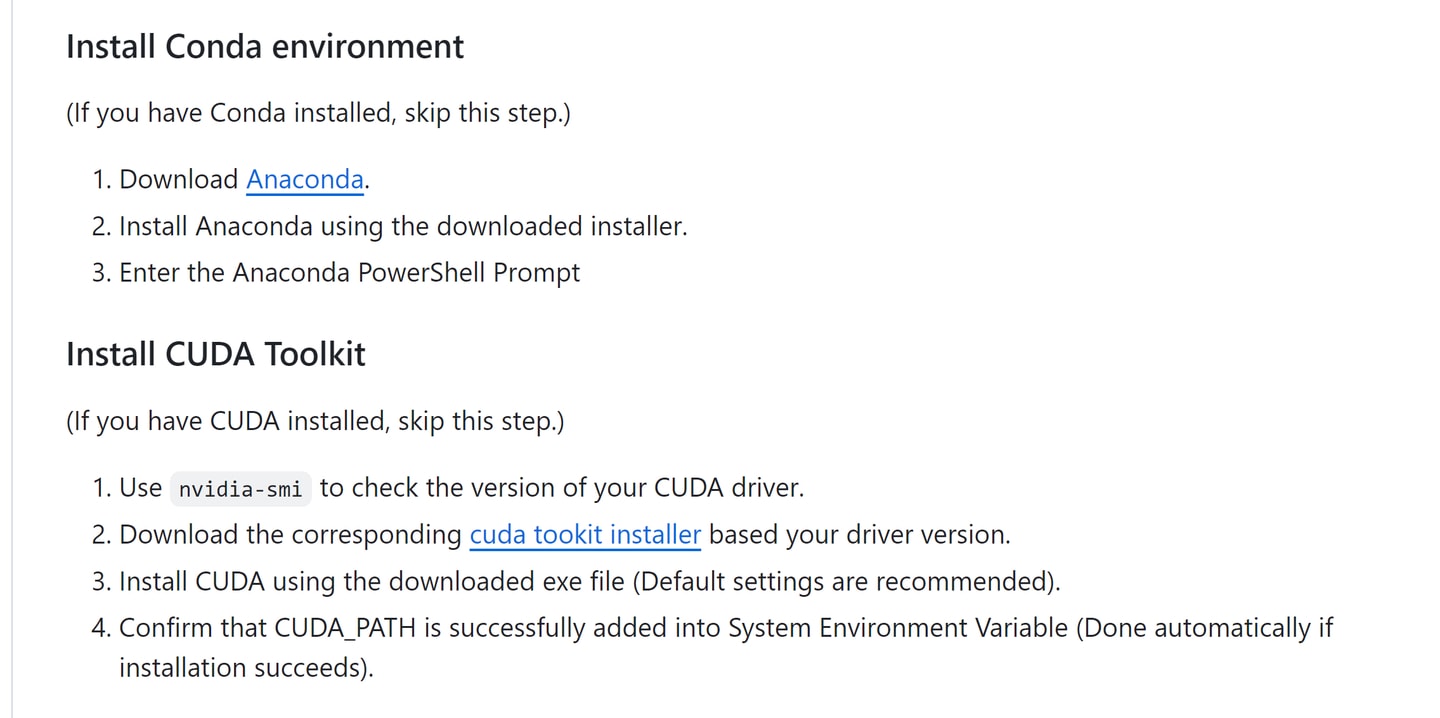Click "based your driver version" text
The height and width of the screenshot is (718, 1440).
(x=860, y=535)
